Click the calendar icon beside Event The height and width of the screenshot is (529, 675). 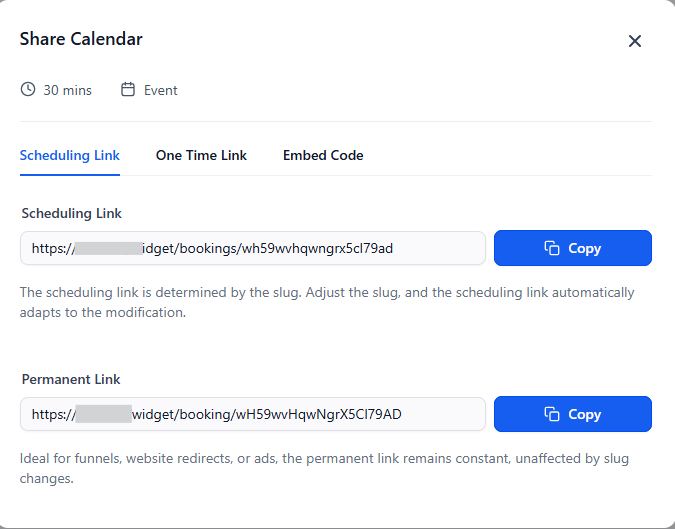click(x=128, y=90)
